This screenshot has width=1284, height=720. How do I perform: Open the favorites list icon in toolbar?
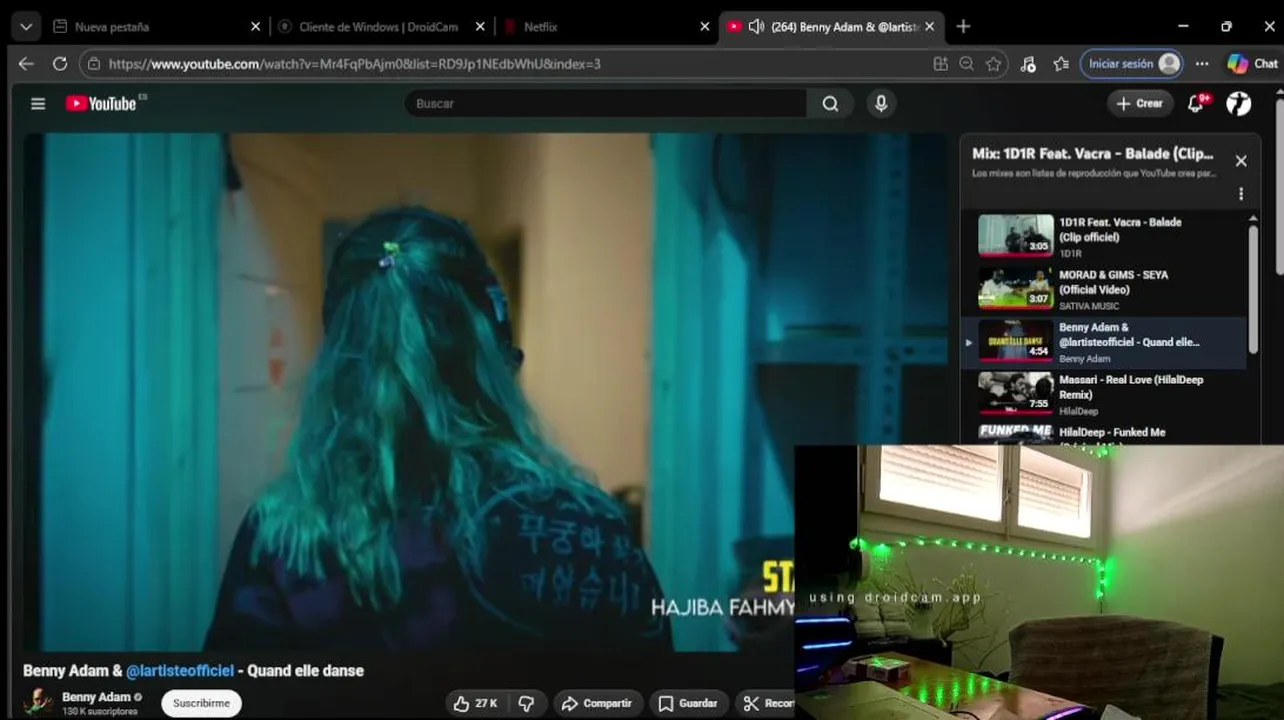click(x=1061, y=63)
